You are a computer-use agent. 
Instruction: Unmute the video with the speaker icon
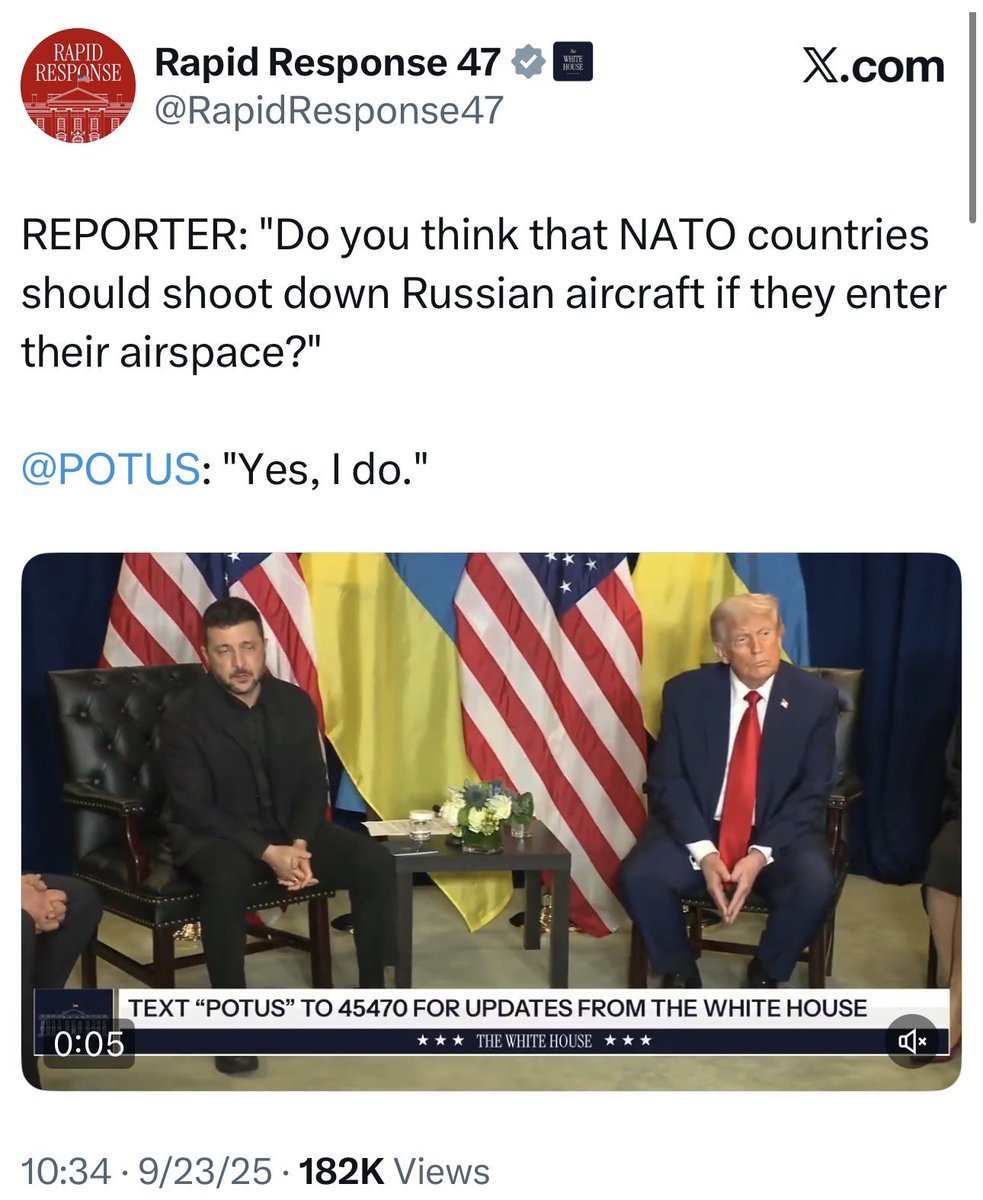click(x=912, y=1041)
